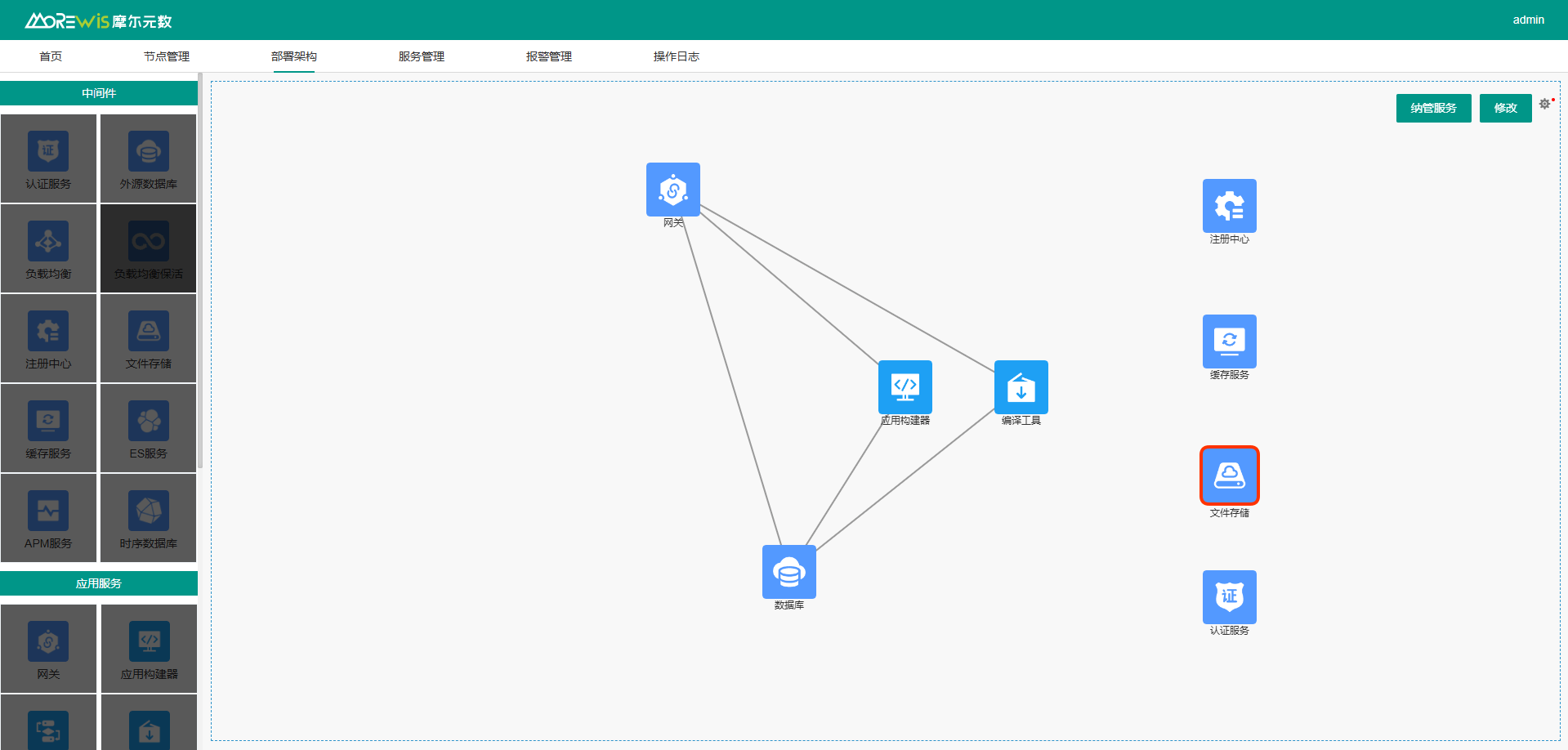Click the 纳管服务 button
The image size is (1568, 750).
click(1433, 108)
